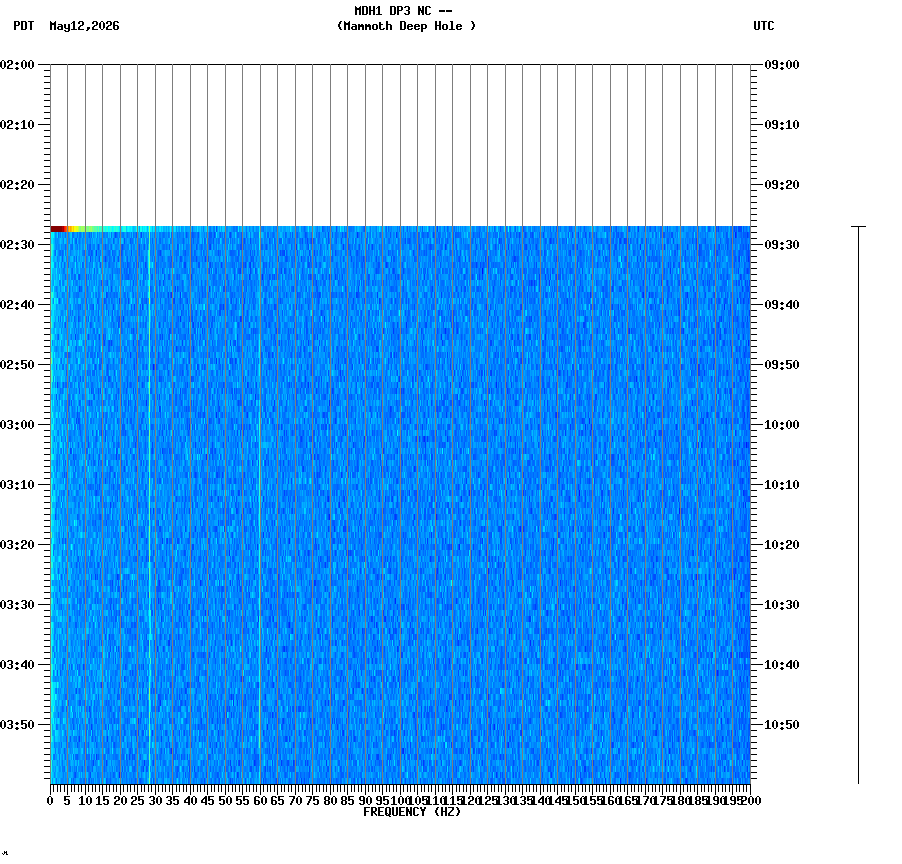The image size is (902, 864).
Task: Click the frequency axis label 20
Action: [x=120, y=801]
